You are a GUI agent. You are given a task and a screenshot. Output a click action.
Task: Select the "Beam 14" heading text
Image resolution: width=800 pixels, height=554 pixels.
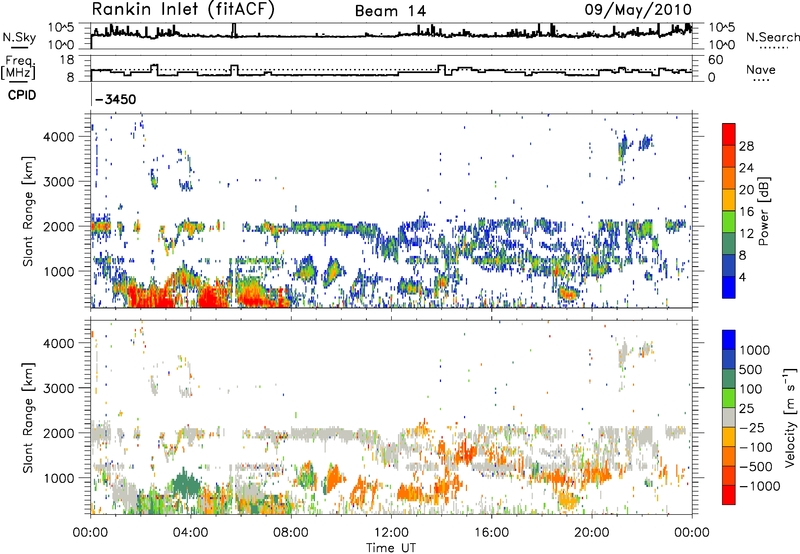390,11
